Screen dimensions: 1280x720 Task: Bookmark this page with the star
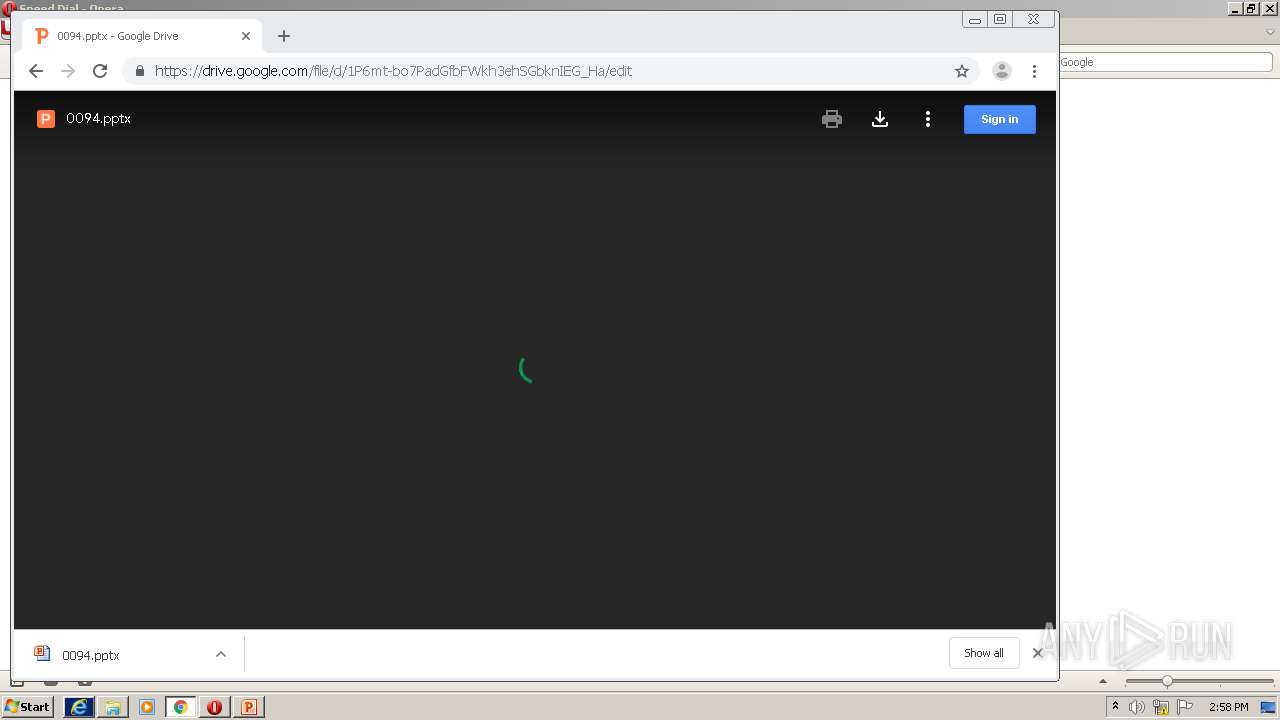[962, 71]
